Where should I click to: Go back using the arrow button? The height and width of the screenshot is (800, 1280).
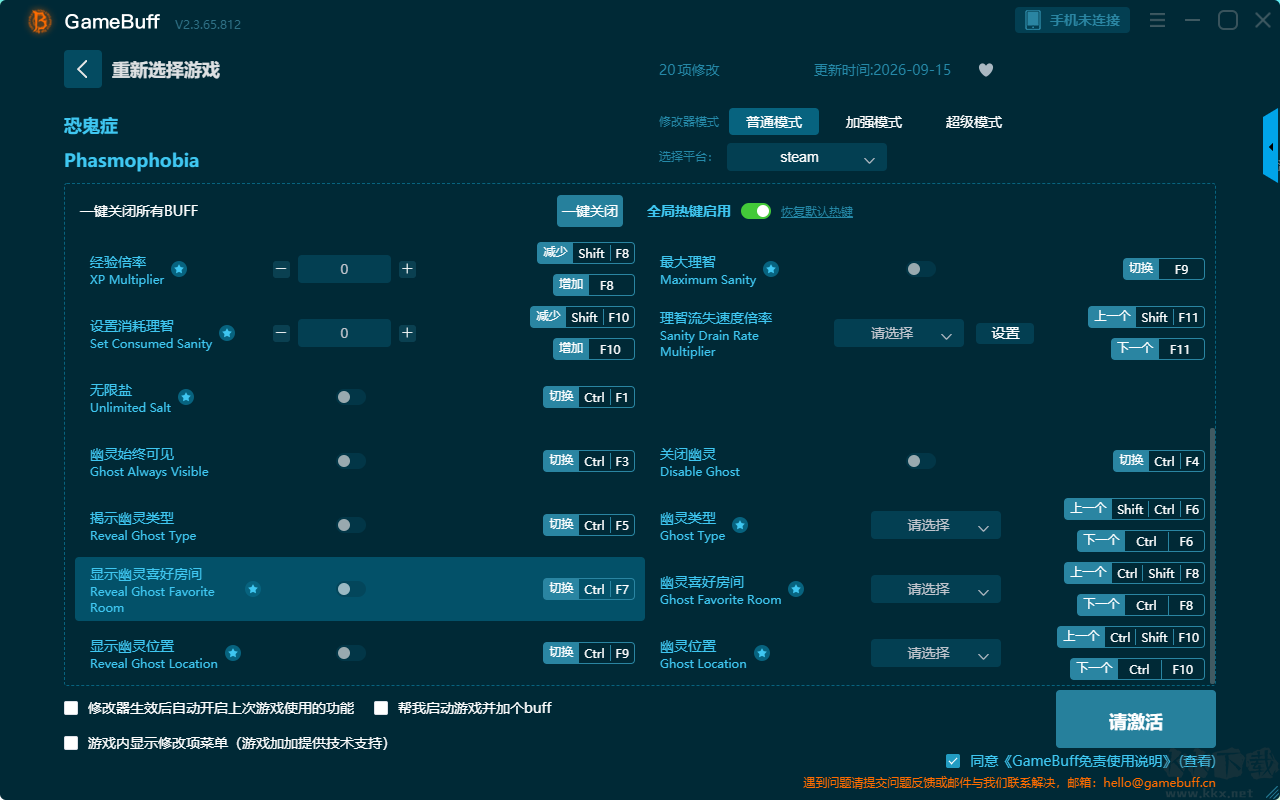83,69
